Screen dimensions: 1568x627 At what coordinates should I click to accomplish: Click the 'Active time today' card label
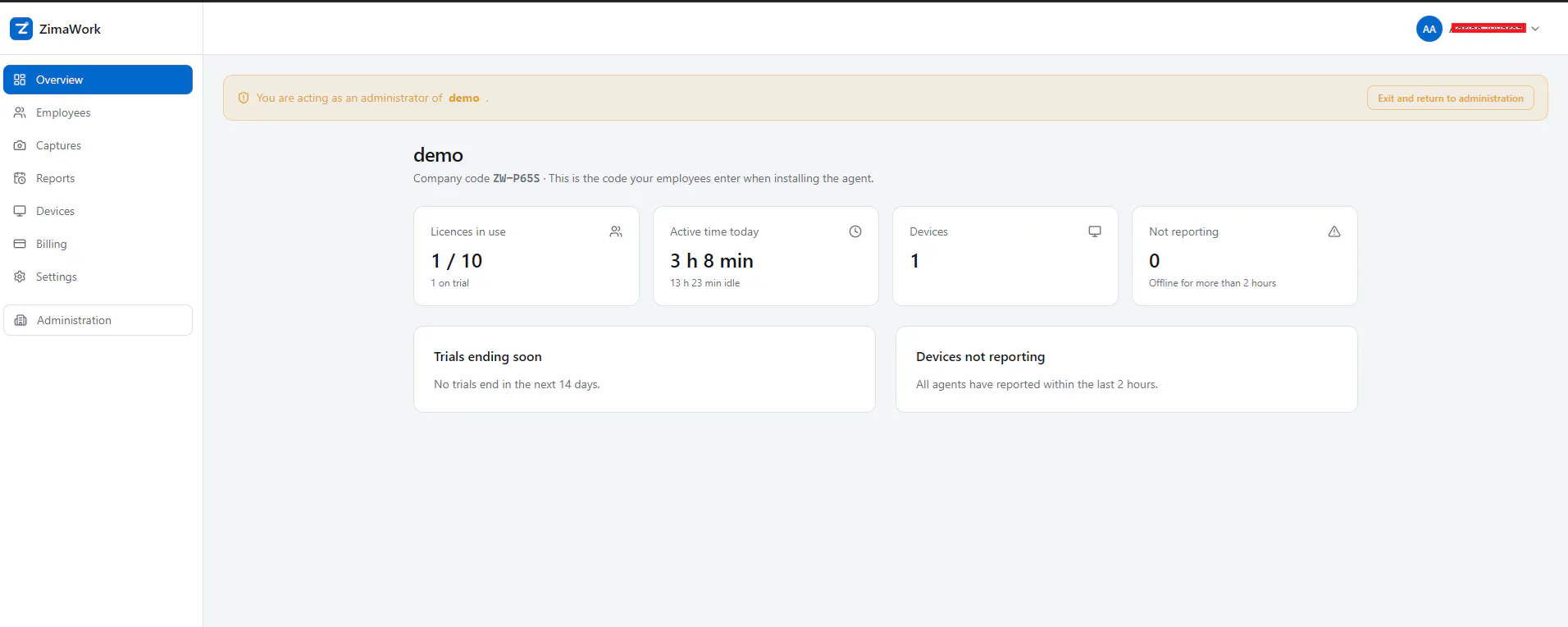[714, 232]
